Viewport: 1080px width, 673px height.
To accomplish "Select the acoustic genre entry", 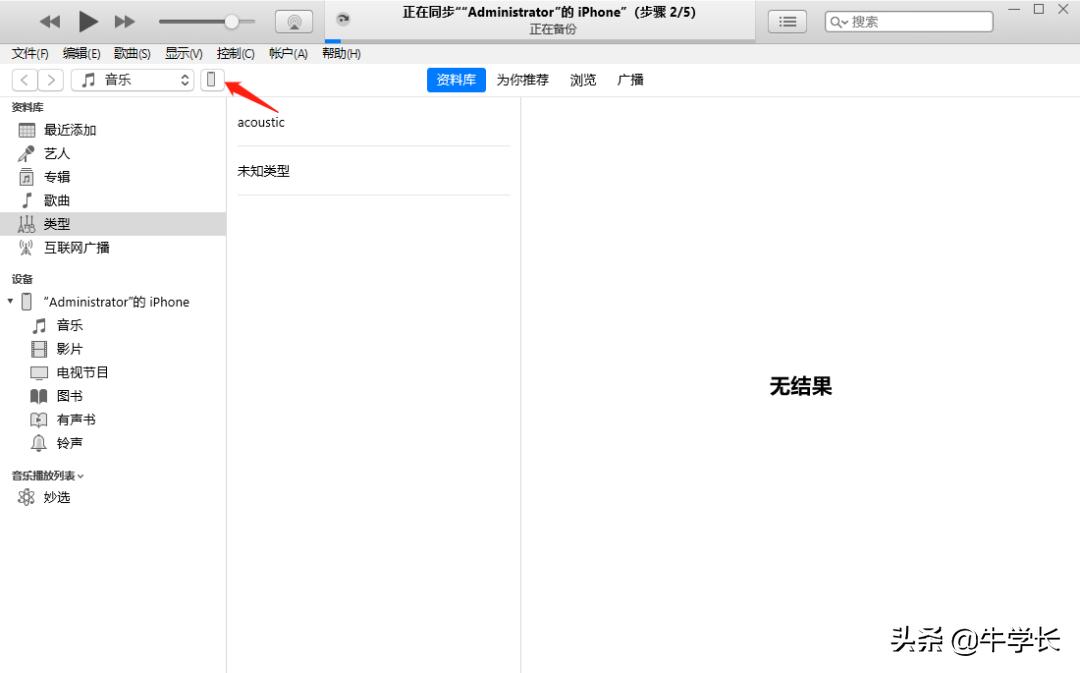I will pyautogui.click(x=261, y=122).
